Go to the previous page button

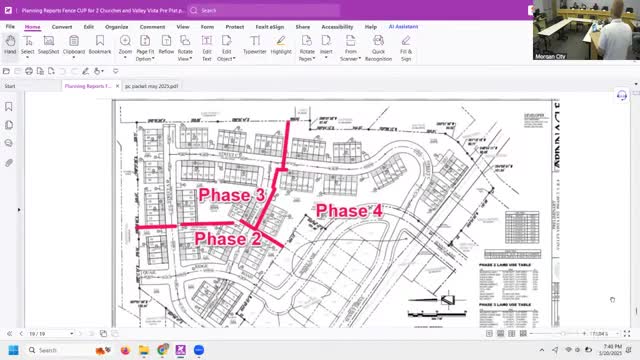tap(21, 334)
